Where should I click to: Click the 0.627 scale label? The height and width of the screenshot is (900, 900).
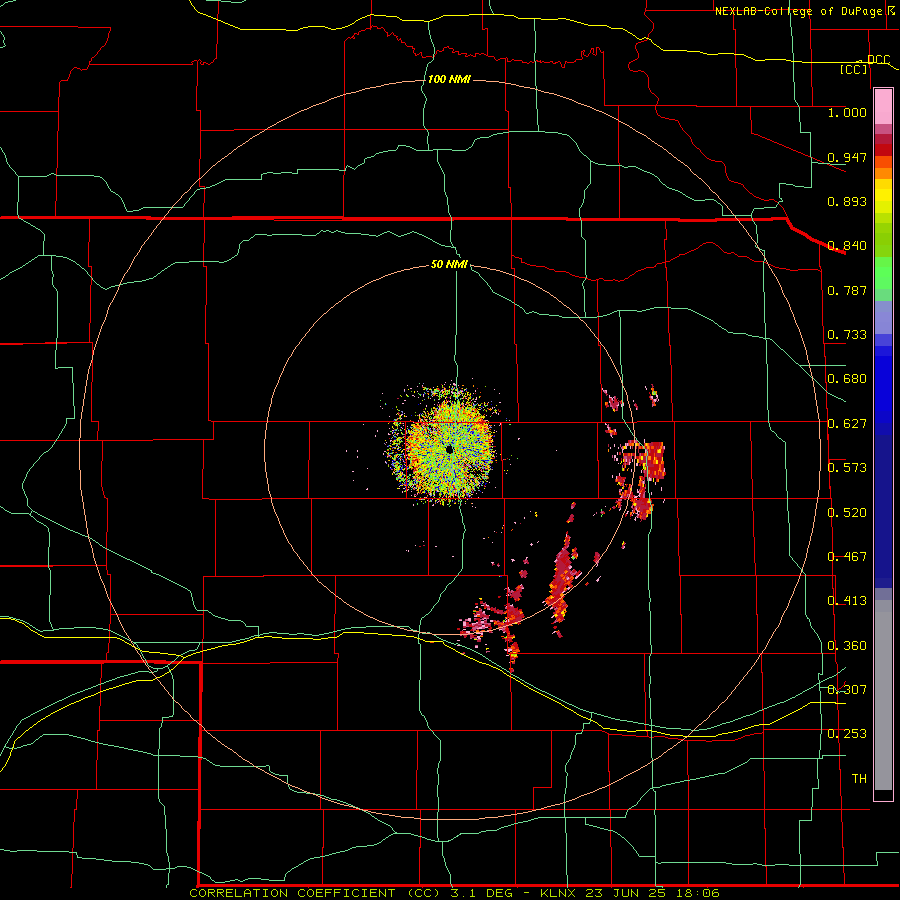pos(847,423)
